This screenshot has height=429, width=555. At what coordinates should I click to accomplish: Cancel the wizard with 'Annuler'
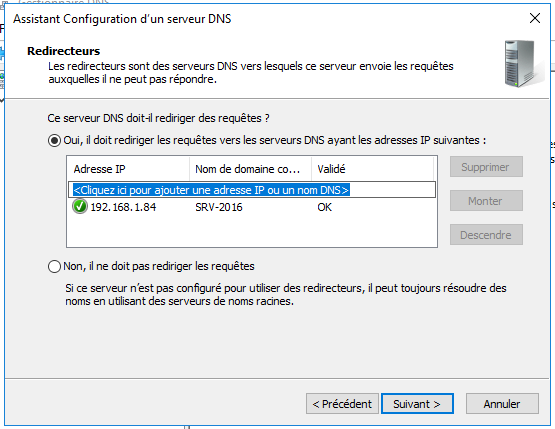502,404
